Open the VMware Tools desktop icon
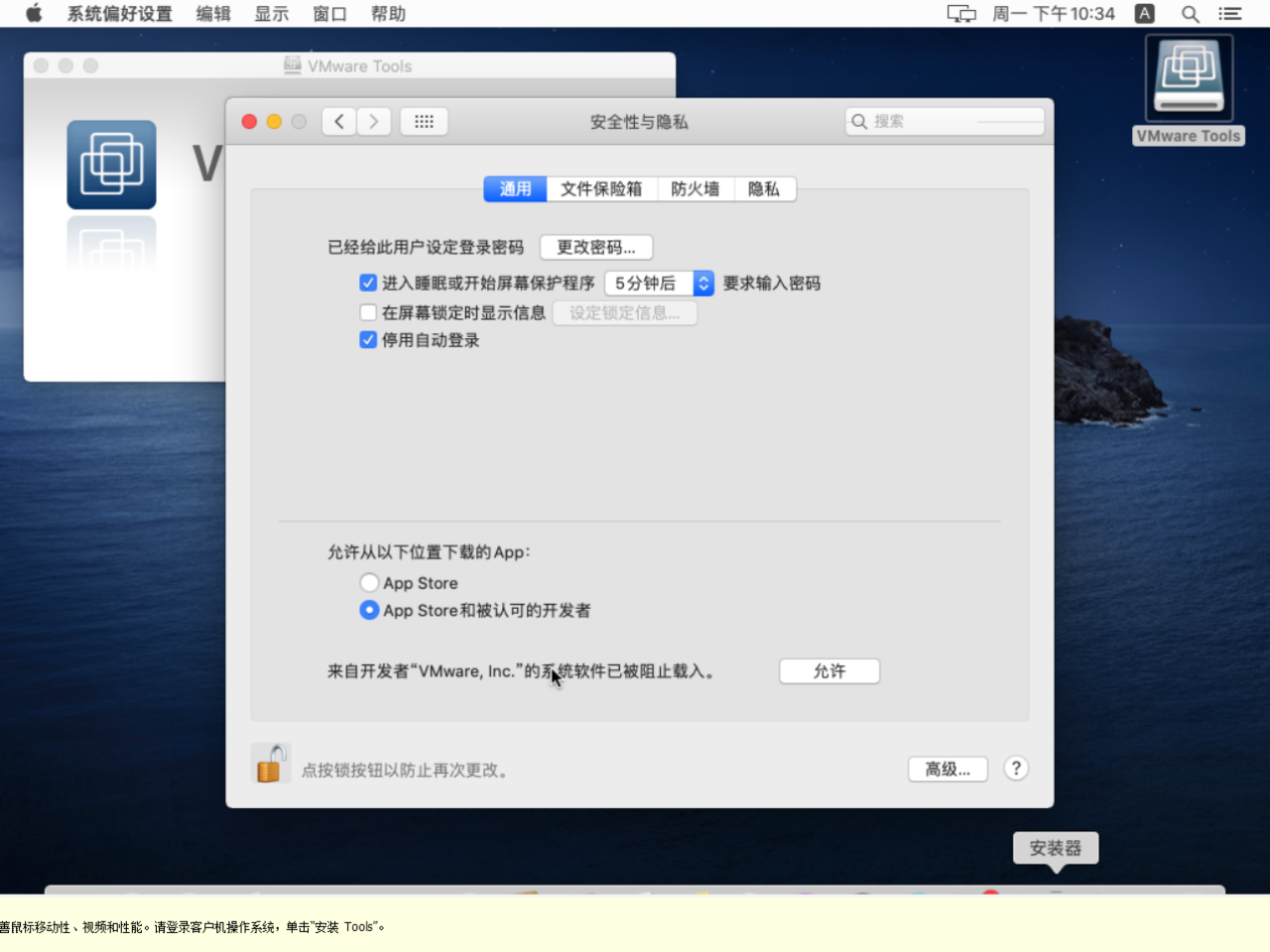1270x952 pixels. point(1188,75)
